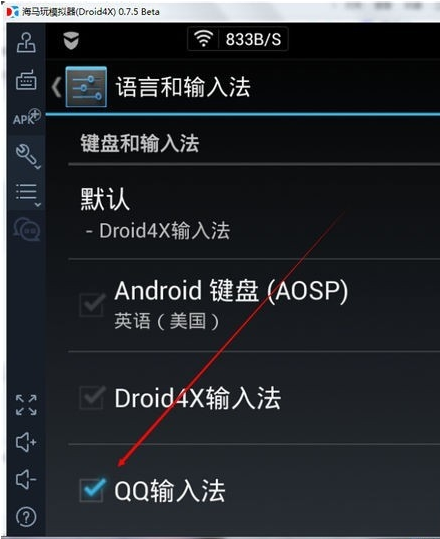This screenshot has height=539, width=440.
Task: Toggle the Droid4X输入法 checkbox
Action: tap(92, 398)
